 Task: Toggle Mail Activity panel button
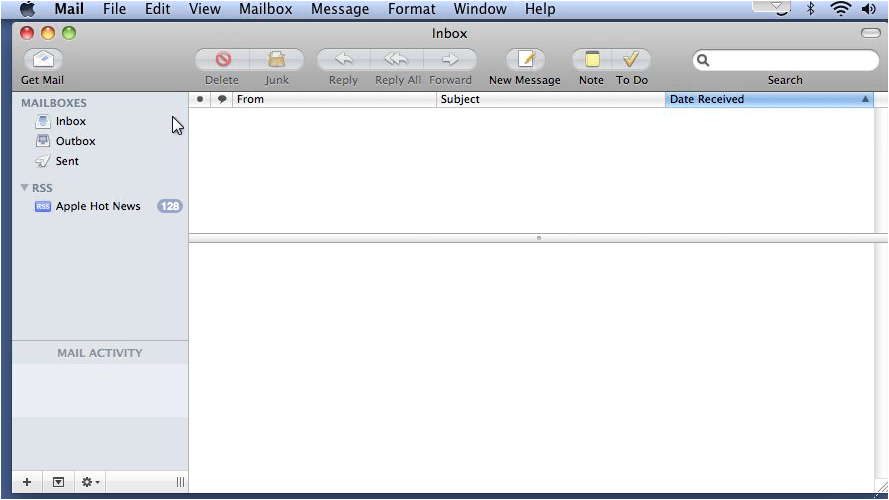click(58, 482)
